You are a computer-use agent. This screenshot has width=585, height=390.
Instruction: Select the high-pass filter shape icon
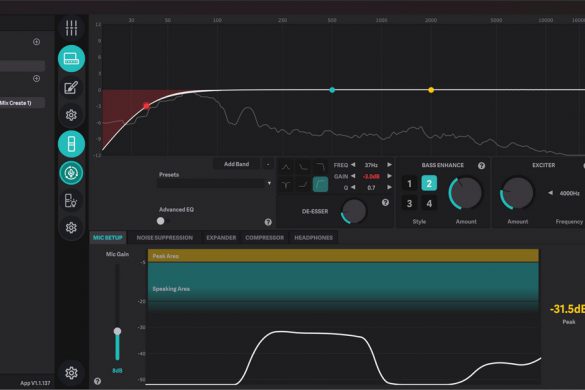coord(320,184)
